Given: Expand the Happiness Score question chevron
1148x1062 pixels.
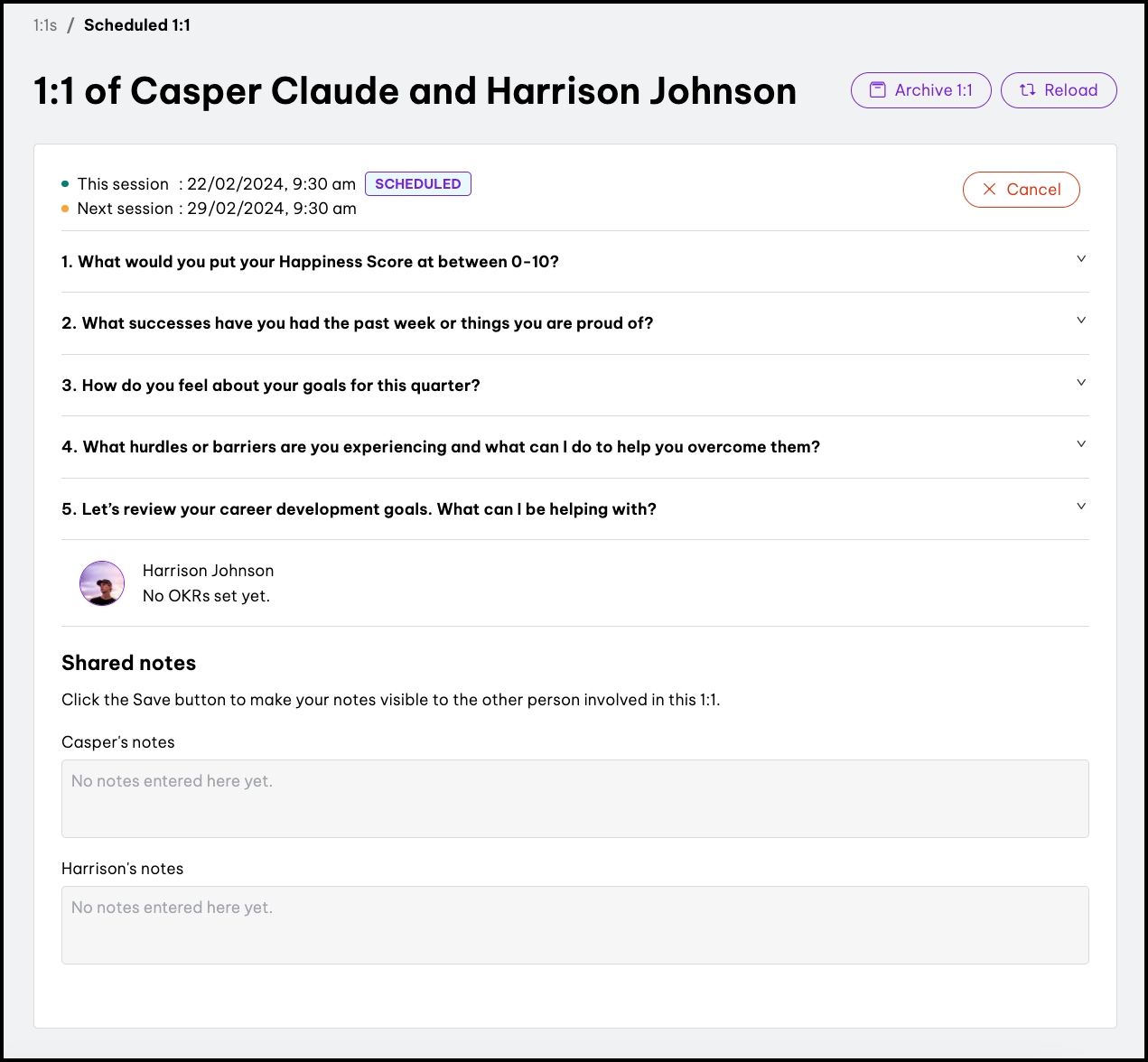Looking at the screenshot, I should (x=1080, y=259).
